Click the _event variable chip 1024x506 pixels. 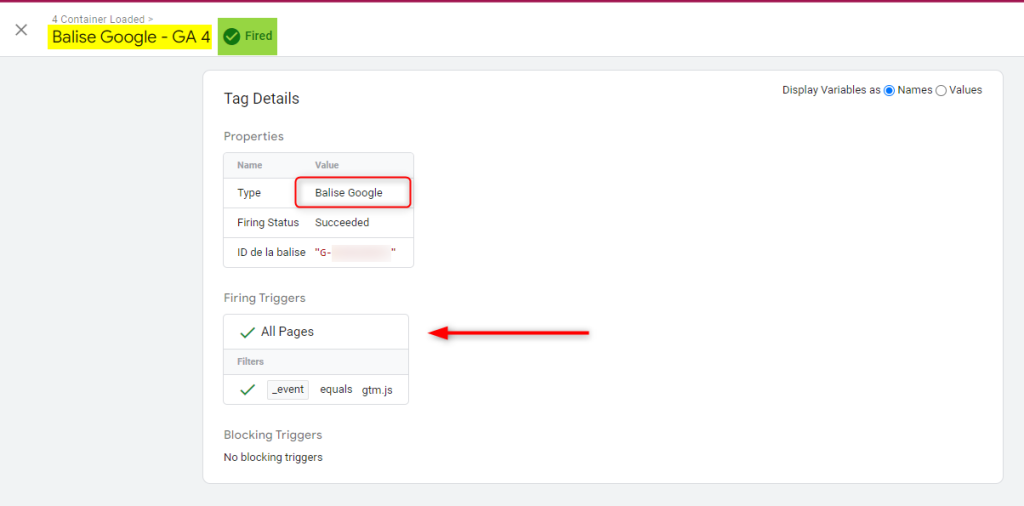pyautogui.click(x=288, y=390)
